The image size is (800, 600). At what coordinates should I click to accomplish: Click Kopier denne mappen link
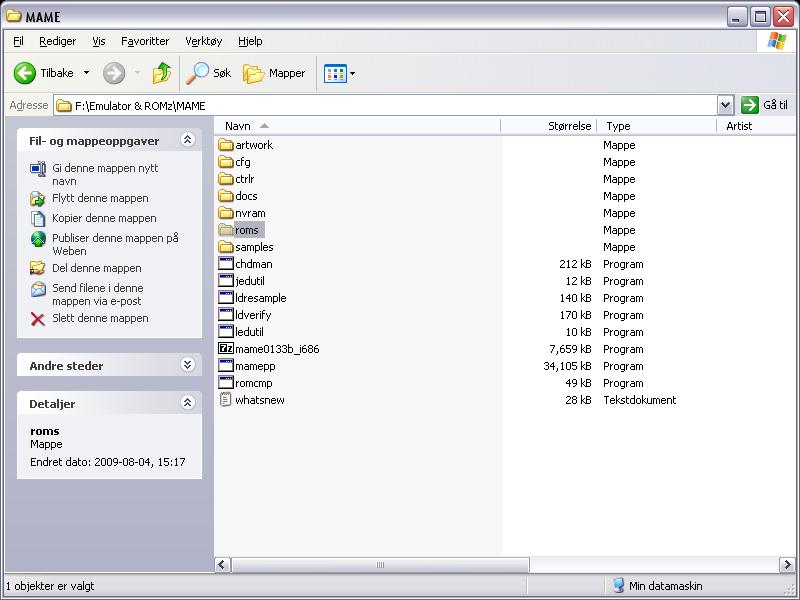[x=104, y=218]
